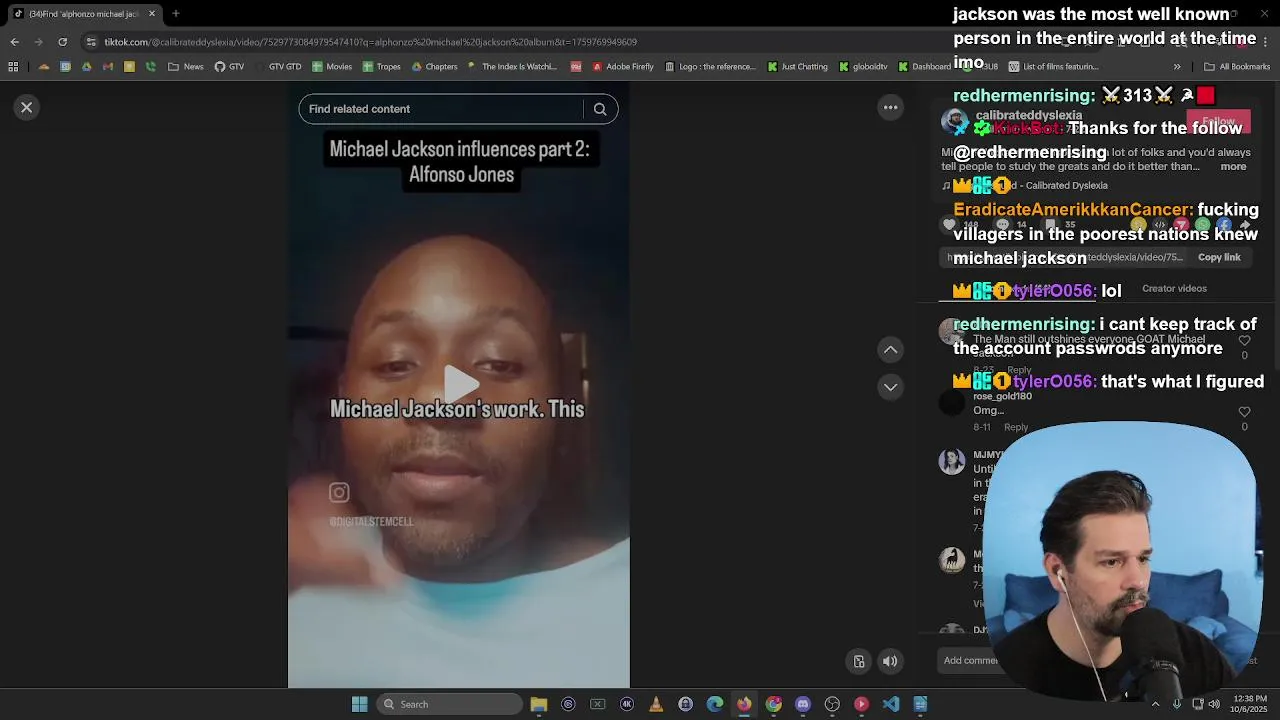Like the rose_gold180 comment with heart icon
Screen dimensions: 1280x720
coord(1244,412)
